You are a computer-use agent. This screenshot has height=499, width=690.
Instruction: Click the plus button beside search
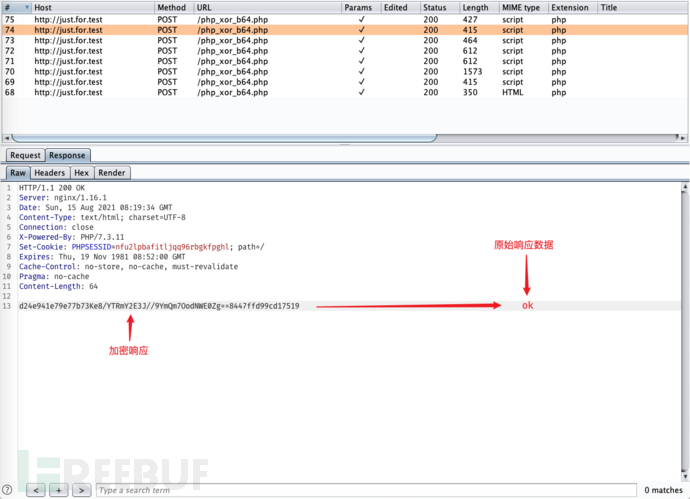61,490
